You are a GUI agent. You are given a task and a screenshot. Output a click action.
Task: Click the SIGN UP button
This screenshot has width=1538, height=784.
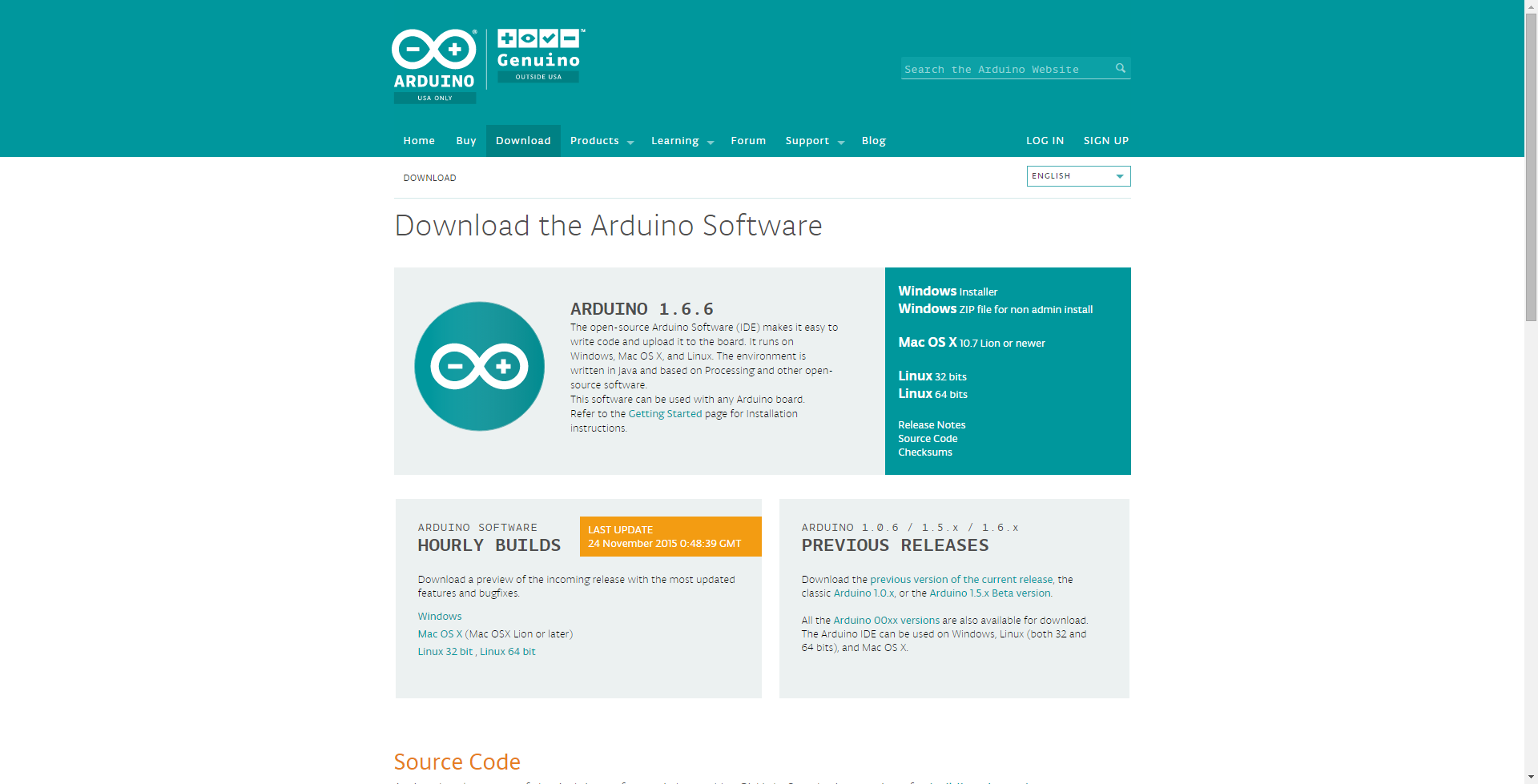(1105, 141)
